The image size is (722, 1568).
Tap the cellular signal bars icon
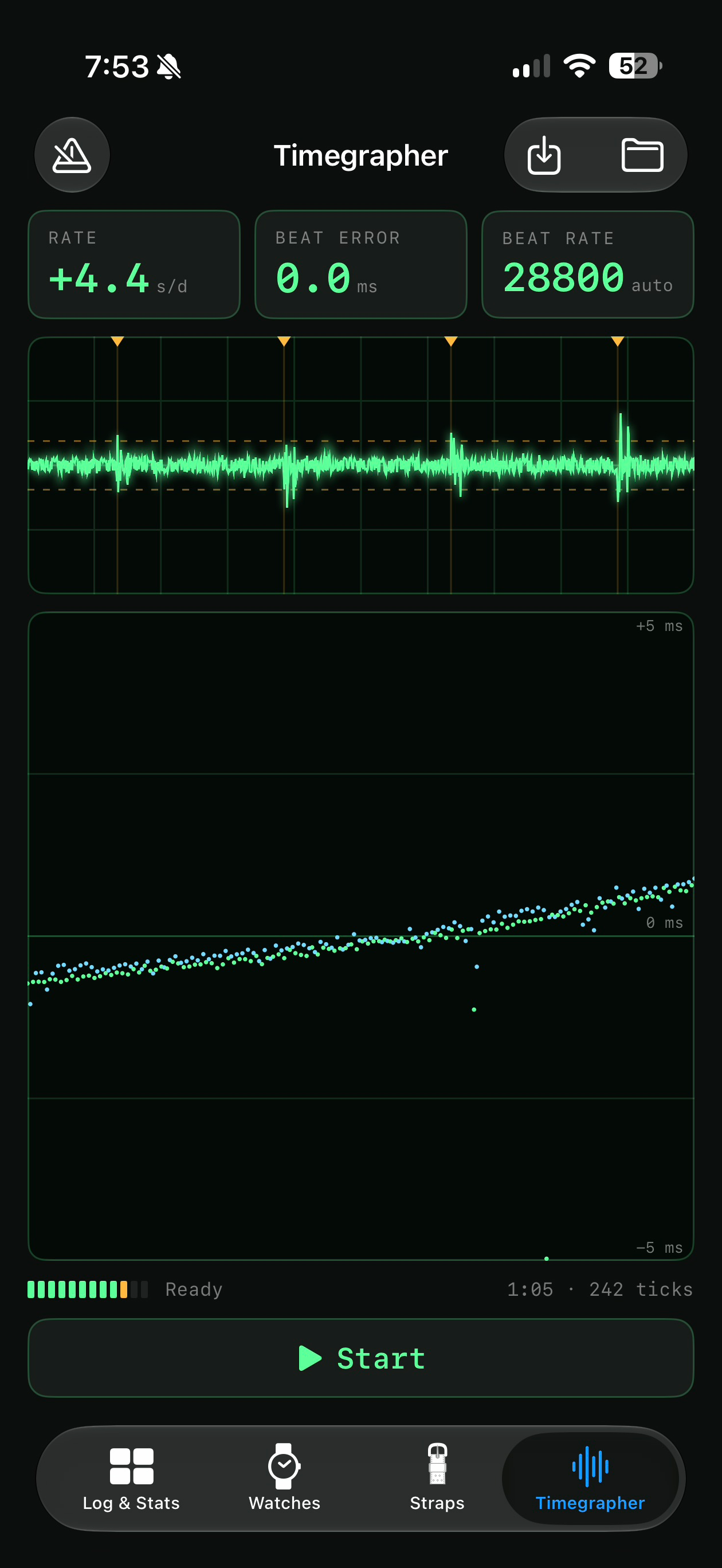click(531, 66)
